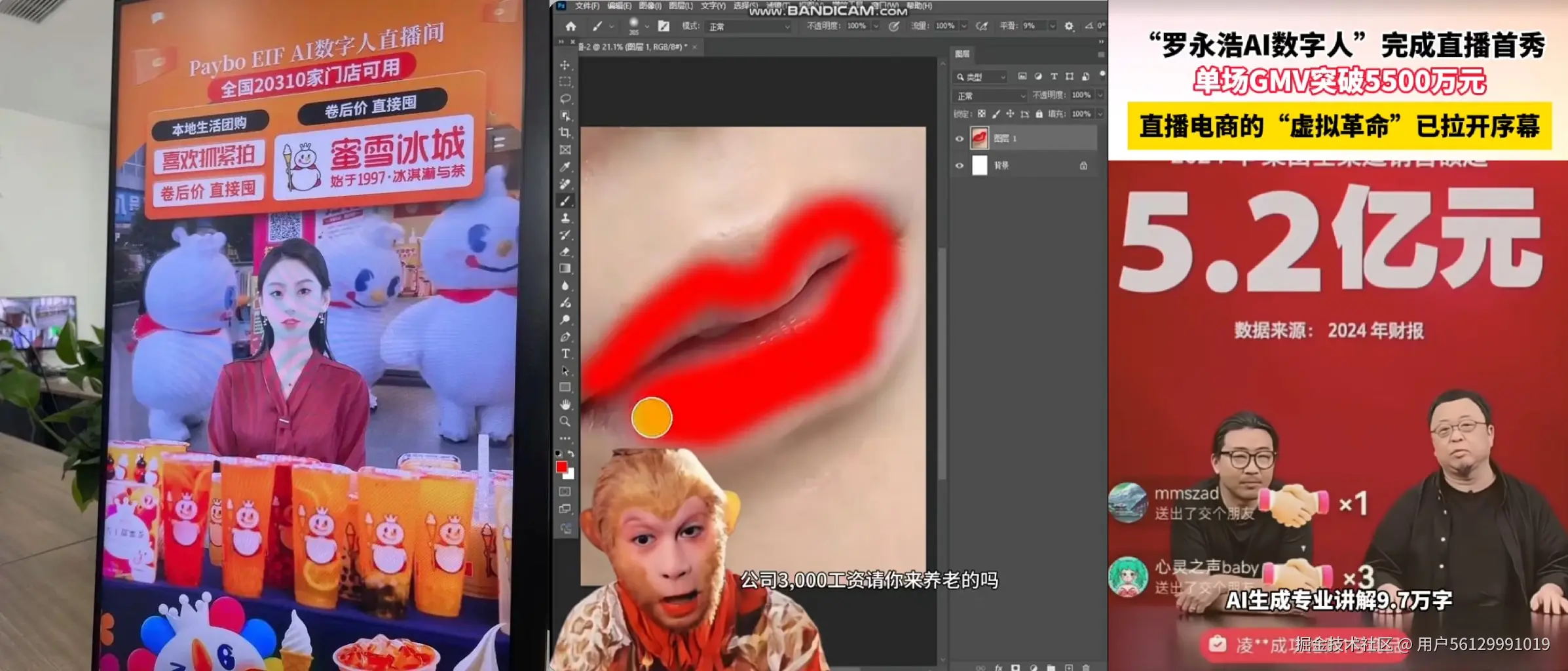1568x671 pixels.
Task: Toggle pixel layer filter in Layers panel
Action: click(x=1022, y=77)
